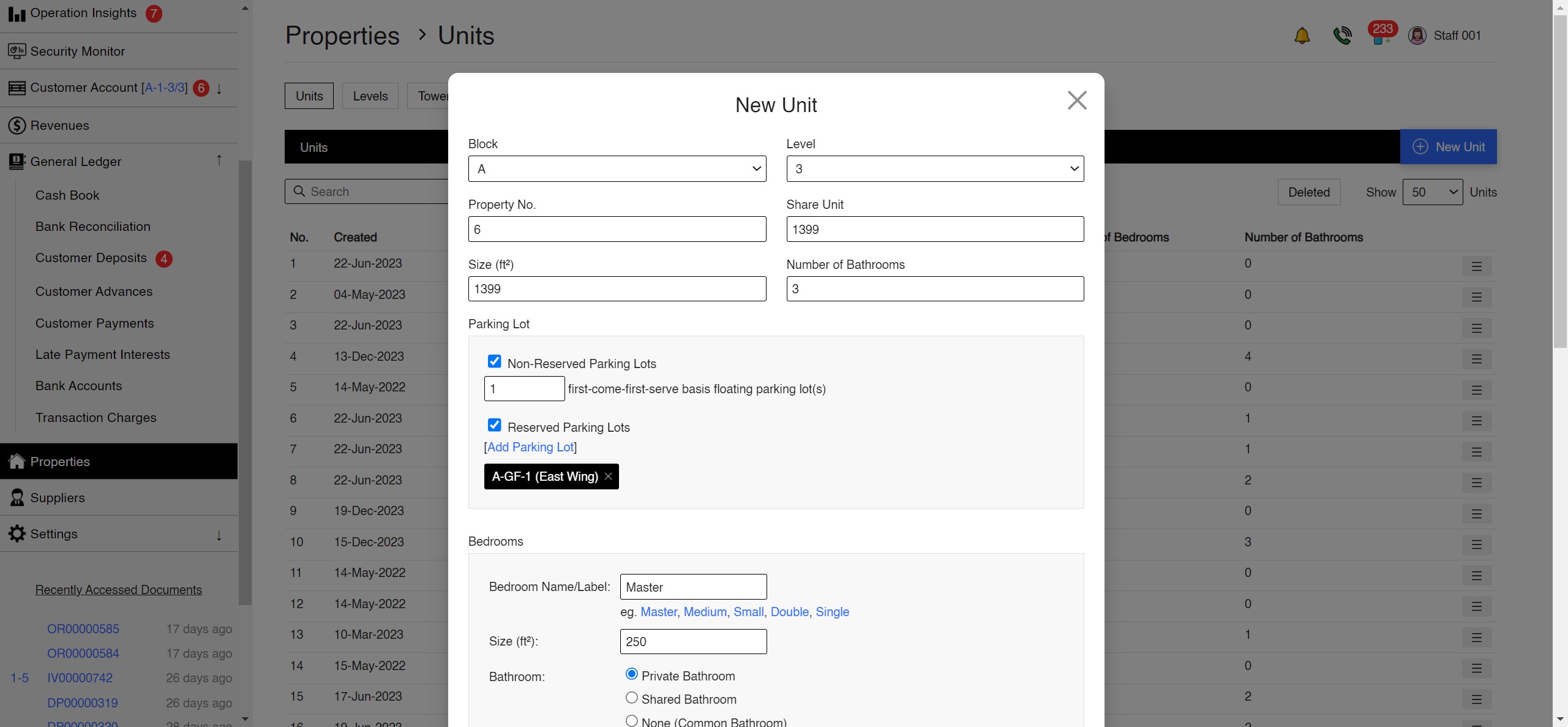The width and height of the screenshot is (1568, 727).
Task: Click the Staff 001 avatar
Action: 1417,35
